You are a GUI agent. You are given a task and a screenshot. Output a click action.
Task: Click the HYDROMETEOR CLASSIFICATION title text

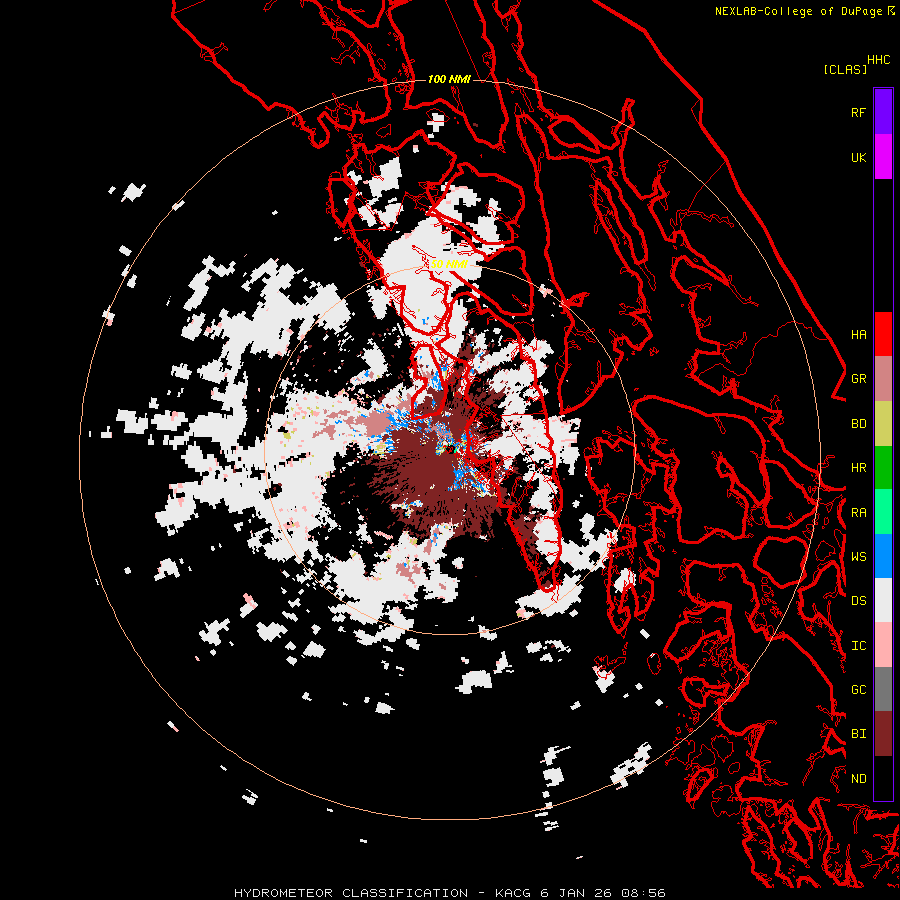click(x=351, y=893)
